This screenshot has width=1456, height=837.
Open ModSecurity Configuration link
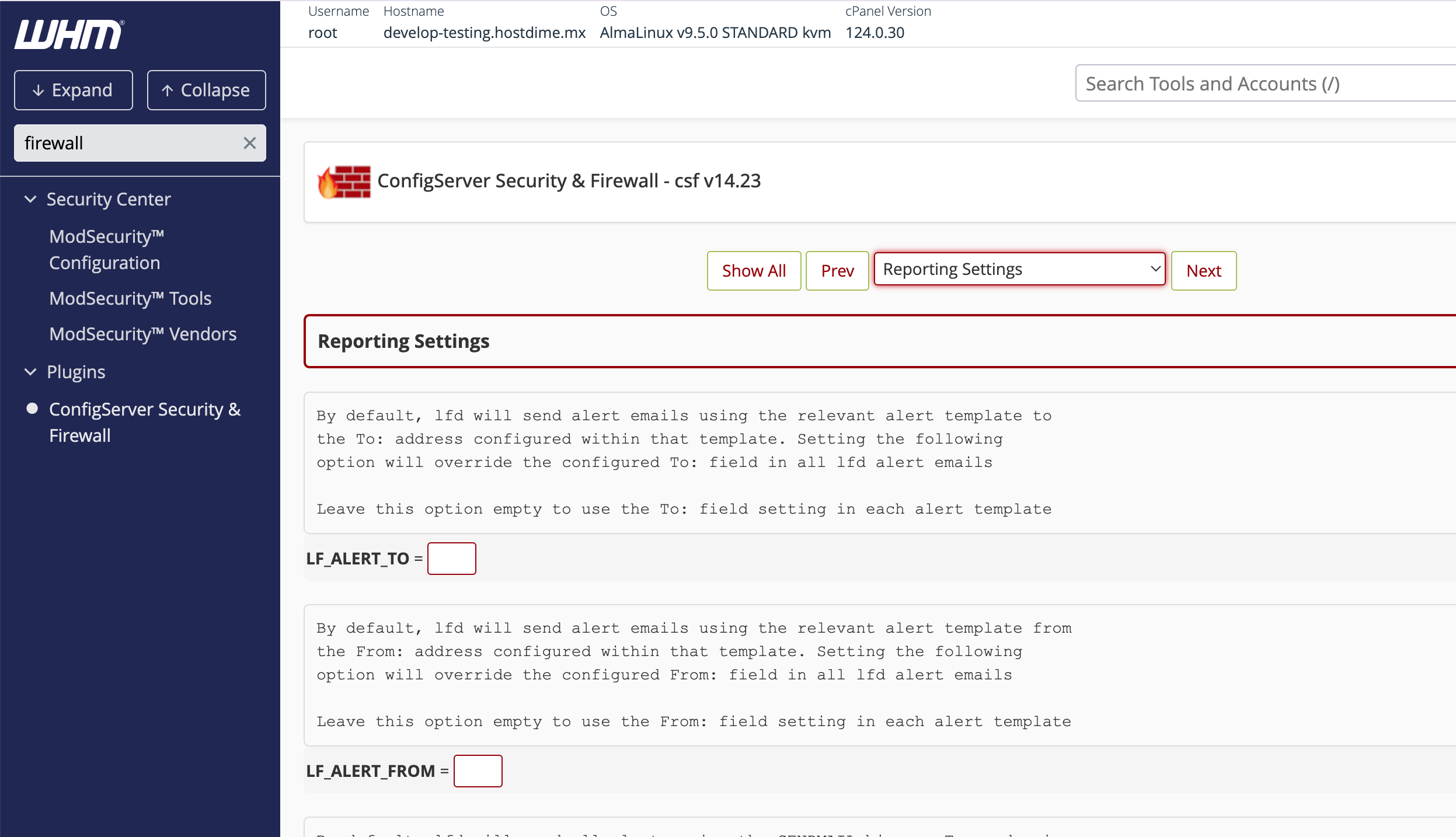(x=106, y=249)
